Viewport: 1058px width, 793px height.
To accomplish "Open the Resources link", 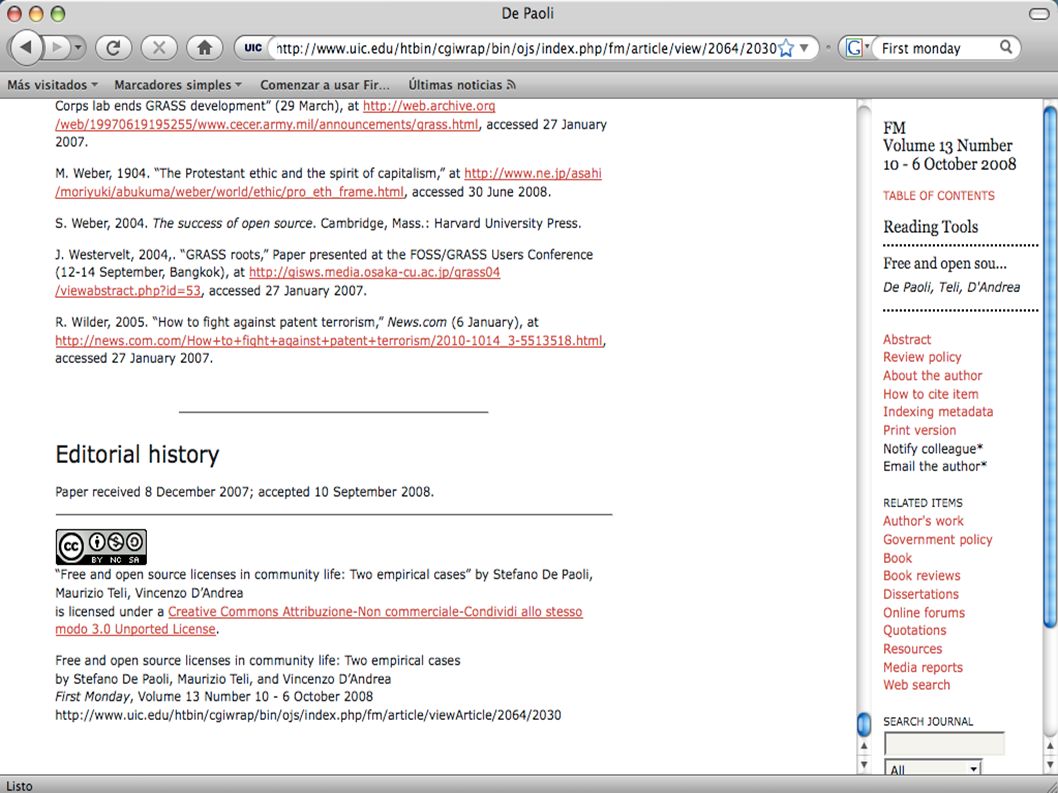I will (912, 649).
